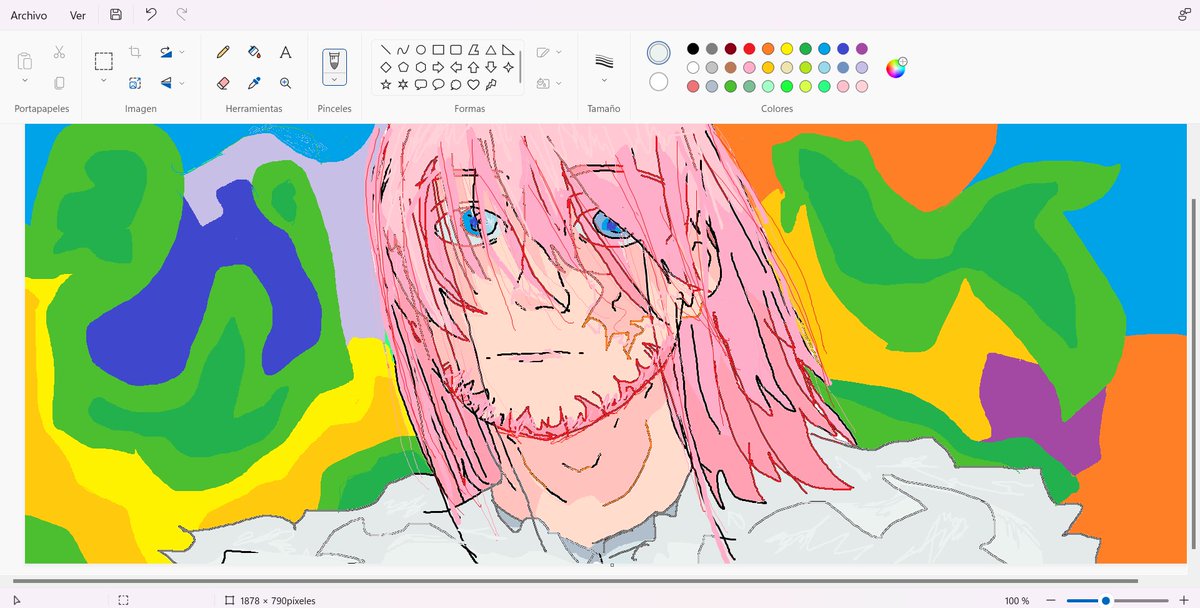
Task: Select the Color picker eyedropper
Action: (254, 83)
